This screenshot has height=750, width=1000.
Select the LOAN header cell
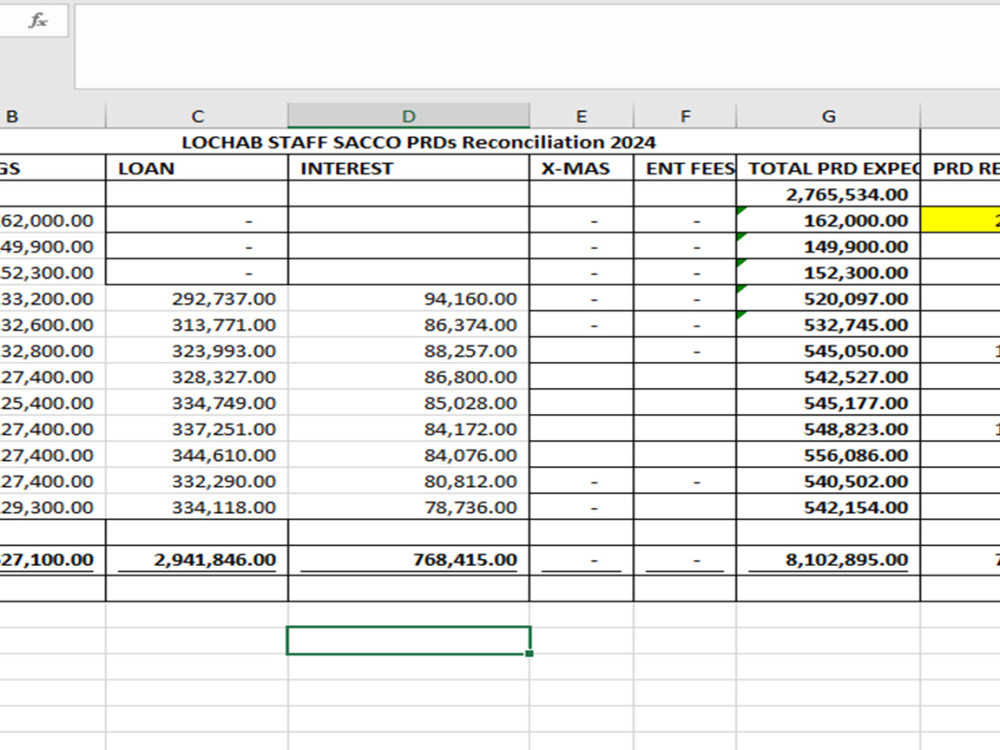click(x=197, y=168)
